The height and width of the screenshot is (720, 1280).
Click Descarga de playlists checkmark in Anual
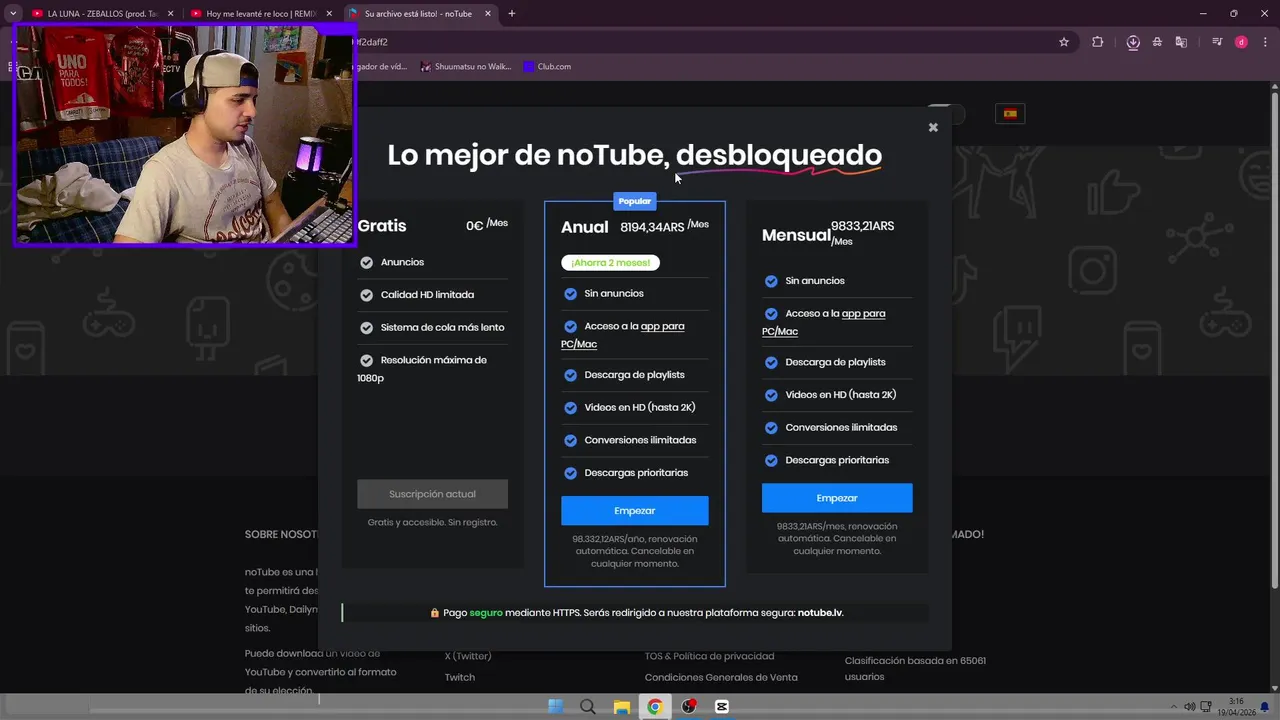pos(570,375)
